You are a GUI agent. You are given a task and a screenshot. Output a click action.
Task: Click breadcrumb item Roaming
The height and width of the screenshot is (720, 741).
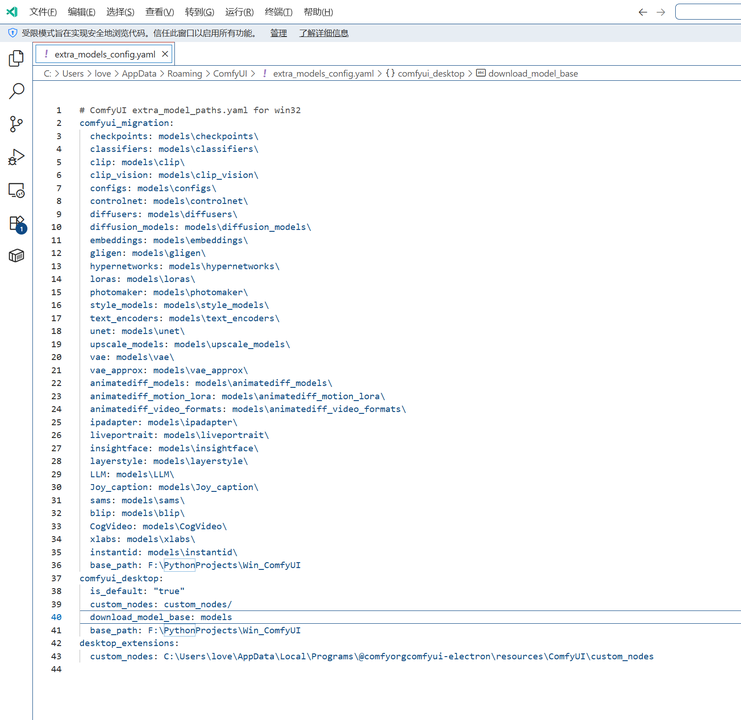click(x=184, y=74)
